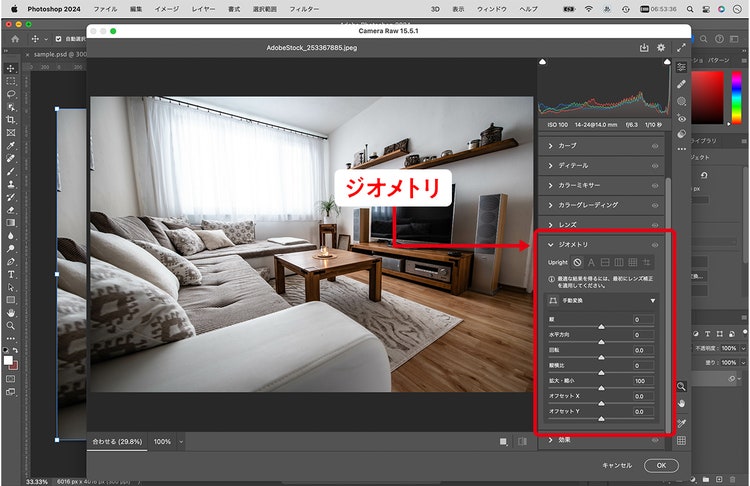
Task: Toggle Camera Raw grid overlay icon
Action: click(x=681, y=441)
